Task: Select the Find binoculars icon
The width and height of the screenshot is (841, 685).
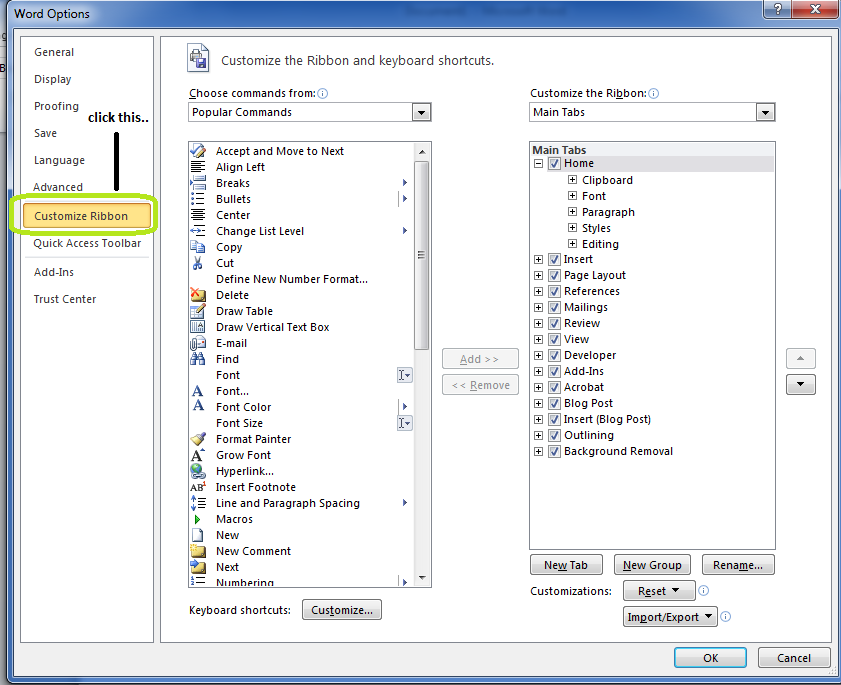Action: [x=198, y=359]
